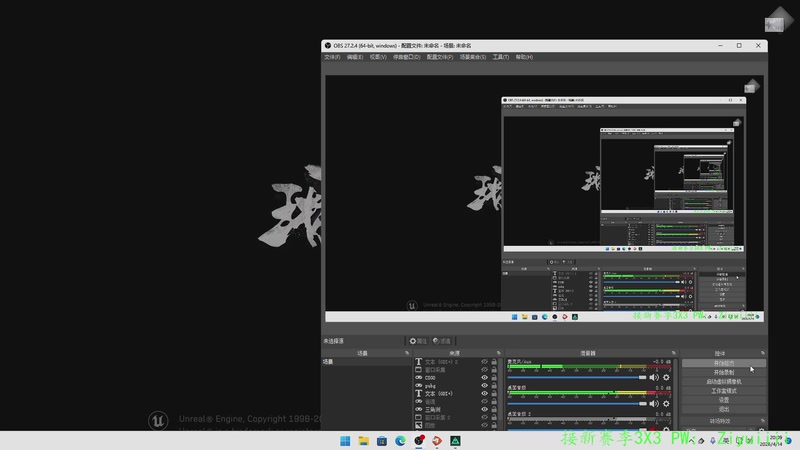The image size is (800, 450).
Task: Toggle visibility eye for CSGO source
Action: click(485, 378)
